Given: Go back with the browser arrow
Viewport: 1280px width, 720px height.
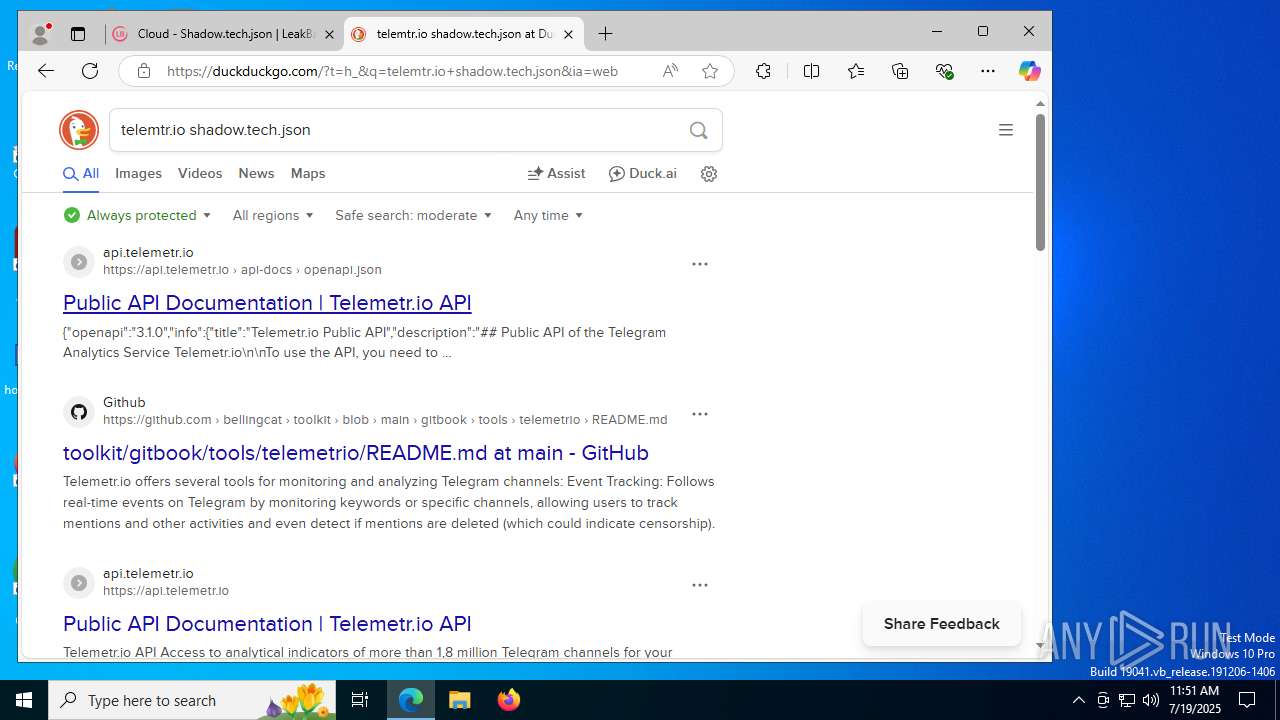Looking at the screenshot, I should (46, 71).
